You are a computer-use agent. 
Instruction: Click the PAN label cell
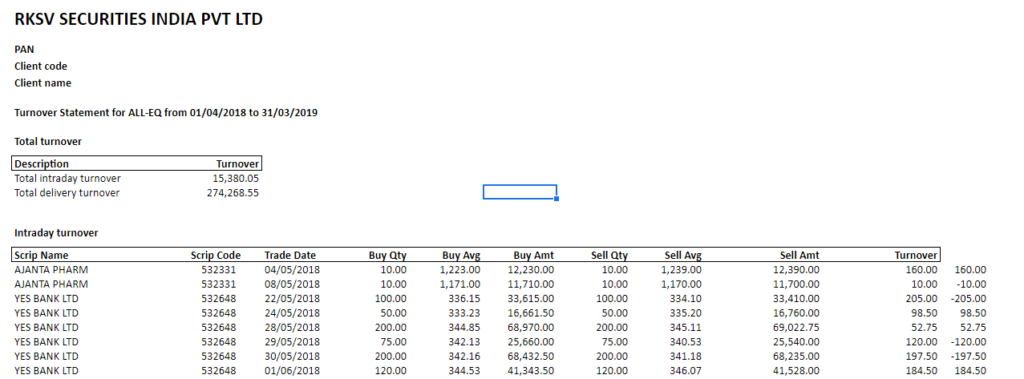24,49
